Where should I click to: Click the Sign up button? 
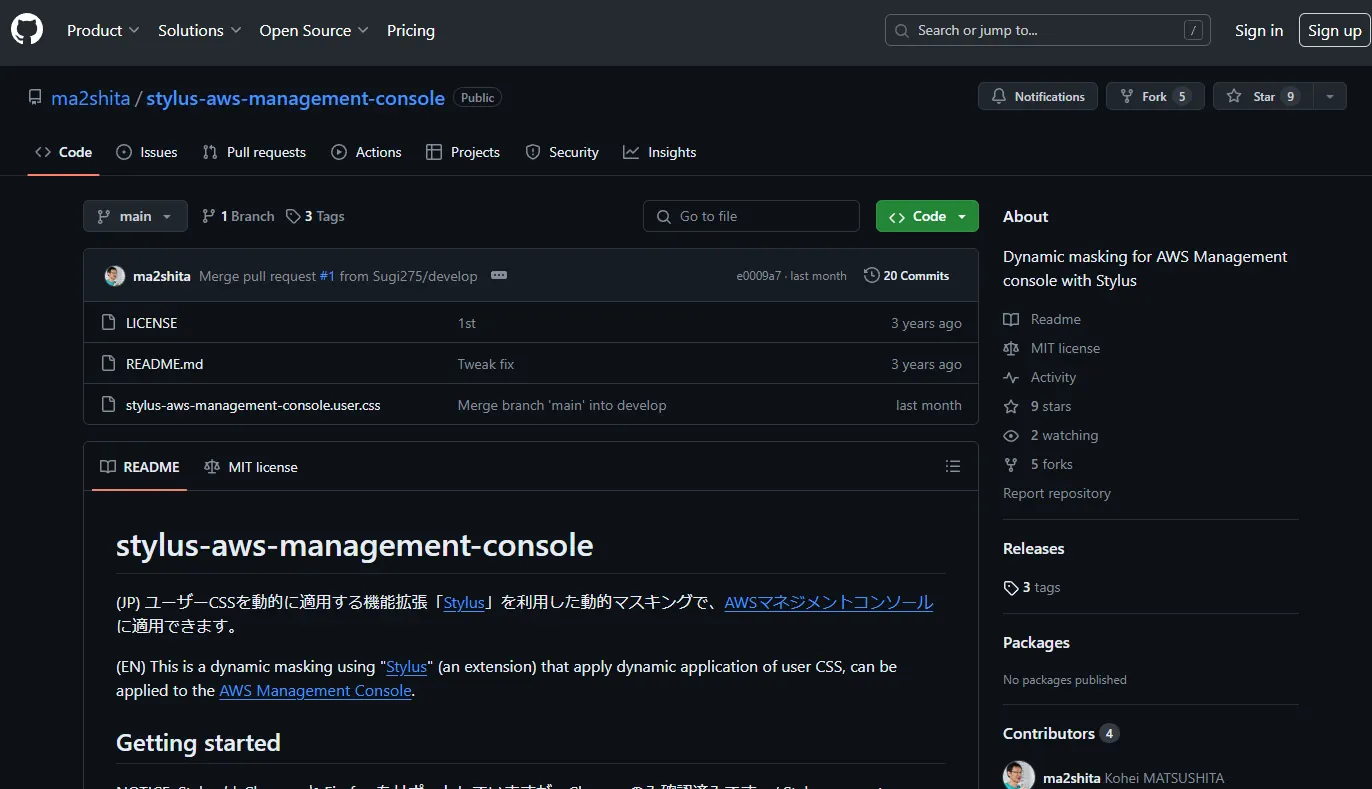coord(1335,31)
